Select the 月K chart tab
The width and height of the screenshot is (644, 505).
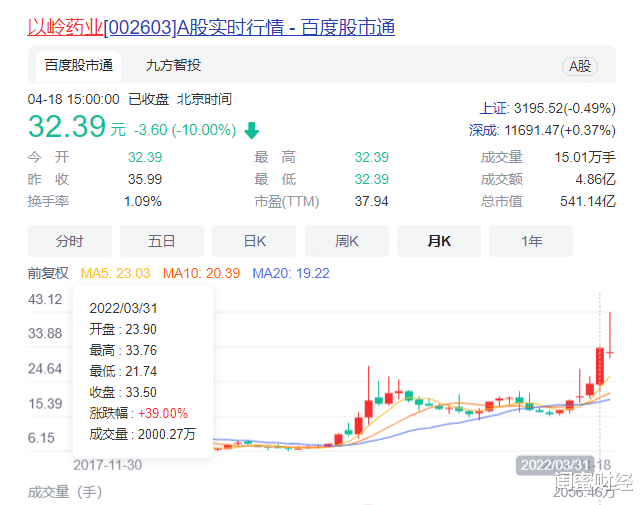coord(439,241)
